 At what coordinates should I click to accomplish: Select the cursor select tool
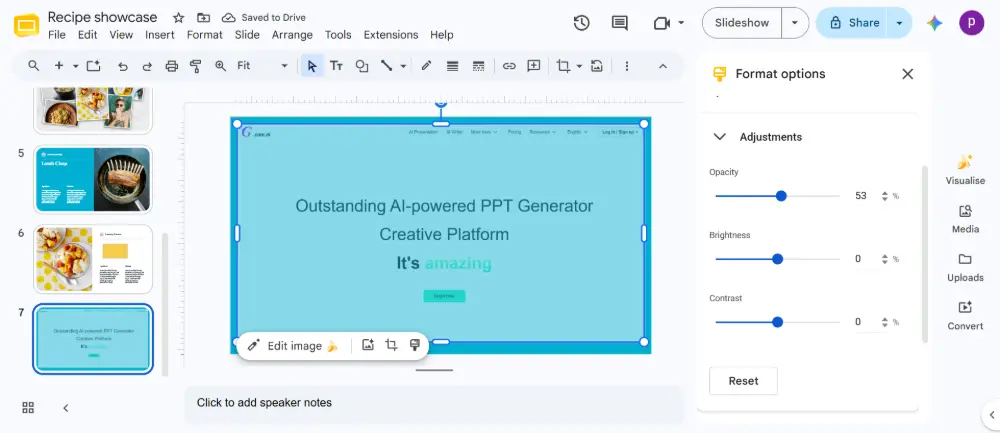(x=312, y=66)
